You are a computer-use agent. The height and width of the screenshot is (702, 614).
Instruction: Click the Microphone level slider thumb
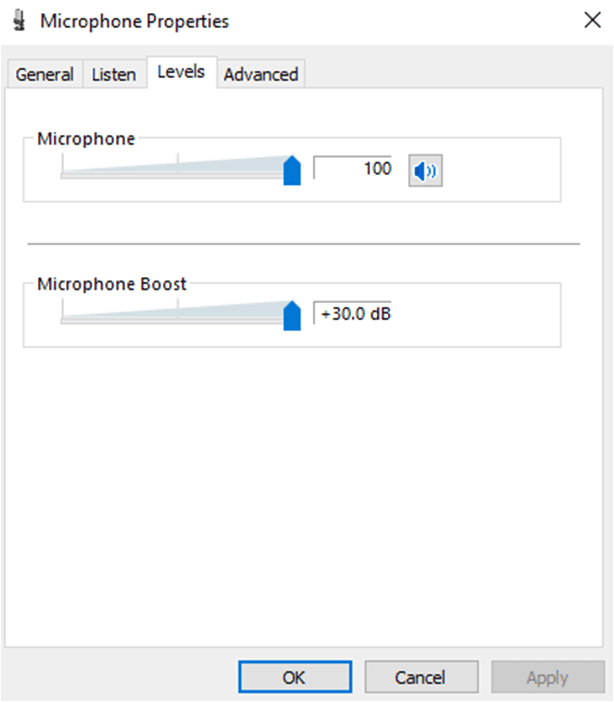[292, 170]
